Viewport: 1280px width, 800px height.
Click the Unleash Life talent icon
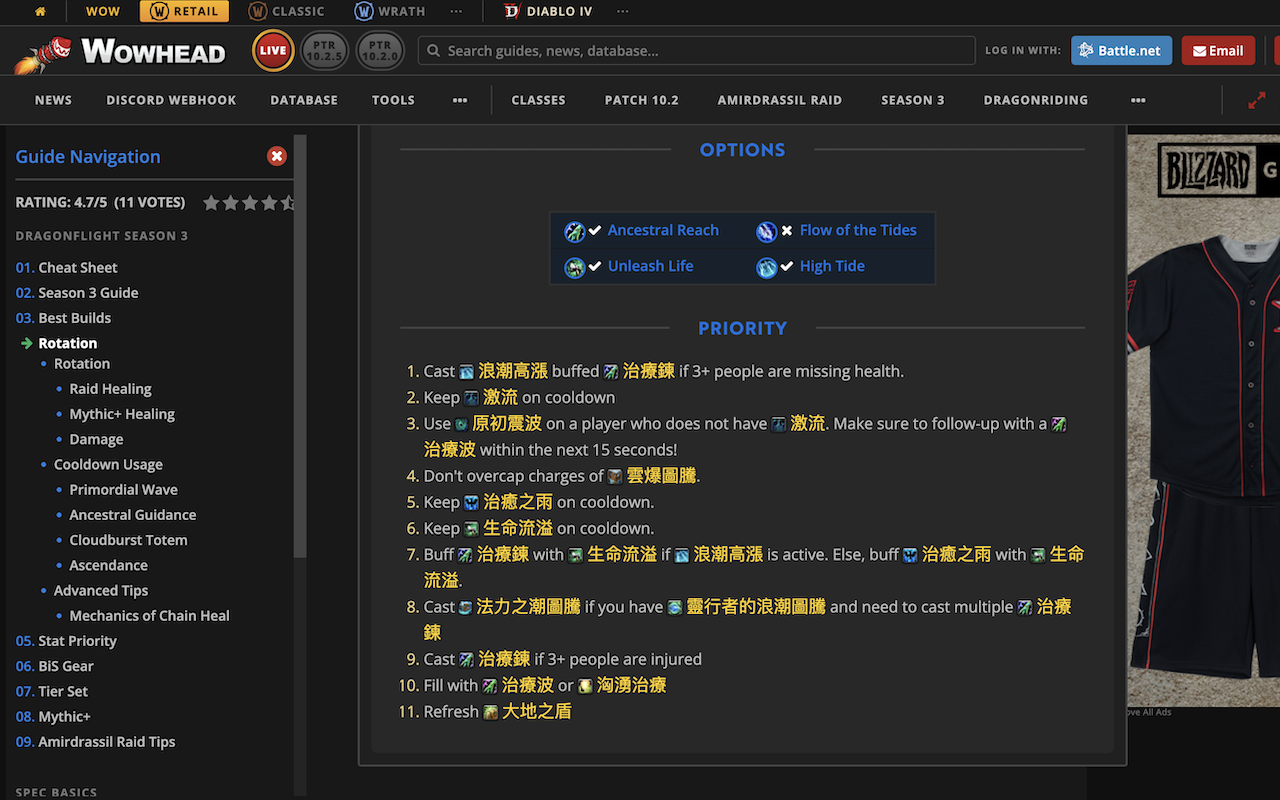(x=574, y=267)
